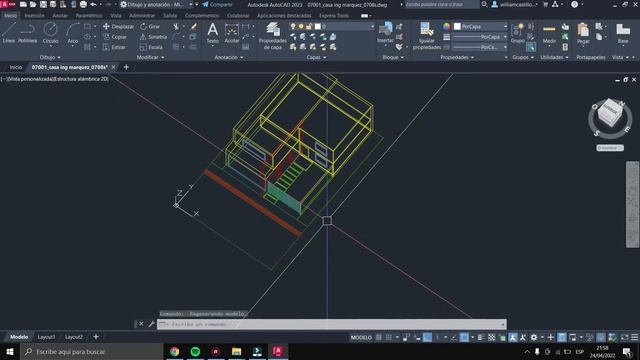Image resolution: width=640 pixels, height=360 pixels.
Task: Click the Escala tool
Action: 151,47
